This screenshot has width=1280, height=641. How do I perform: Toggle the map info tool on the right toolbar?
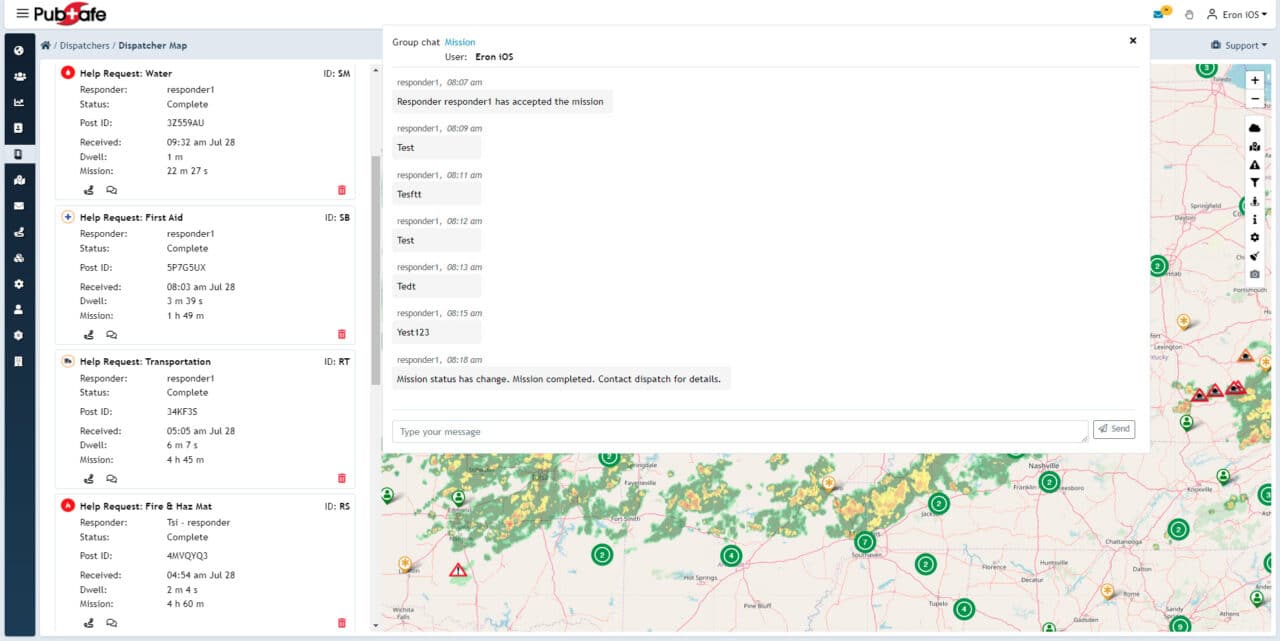[x=1255, y=219]
